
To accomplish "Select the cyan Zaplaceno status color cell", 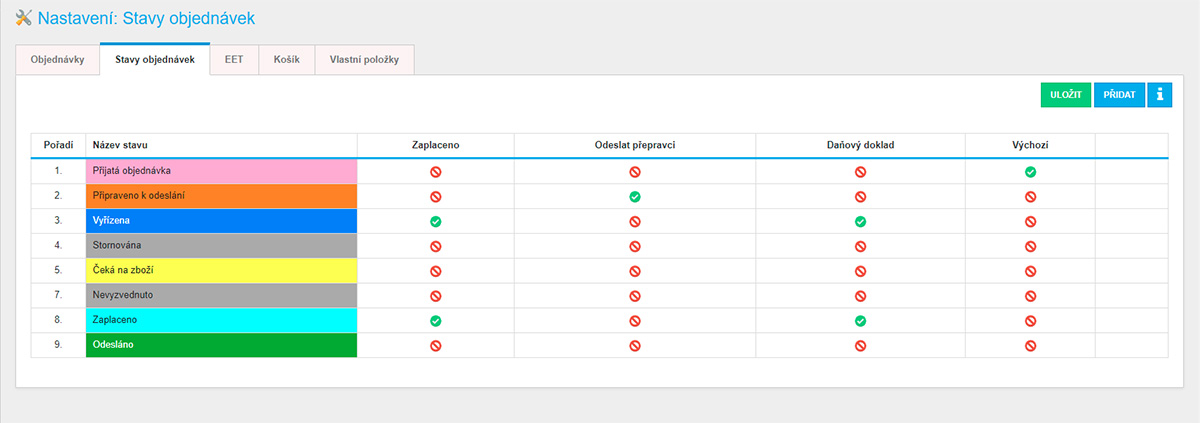I will coord(221,321).
